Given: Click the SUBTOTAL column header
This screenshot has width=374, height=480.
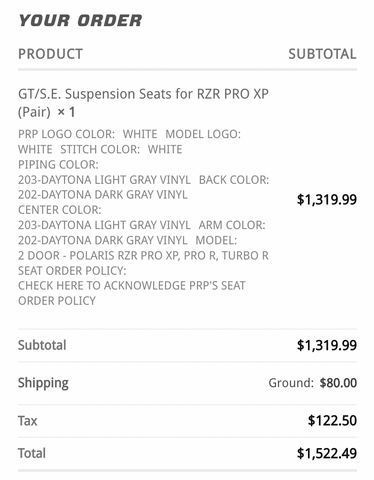Looking at the screenshot, I should (322, 54).
